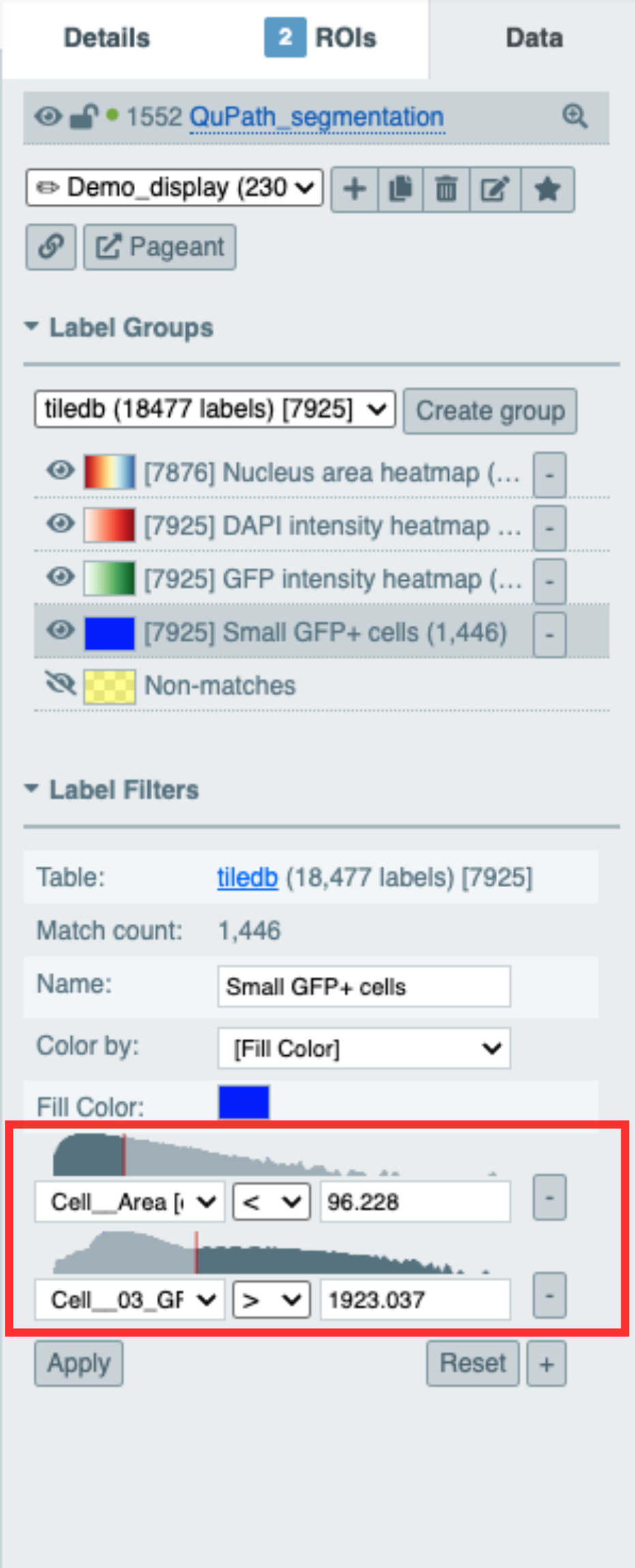Show the Non-matches label group
This screenshot has width=635, height=1568.
point(60,683)
